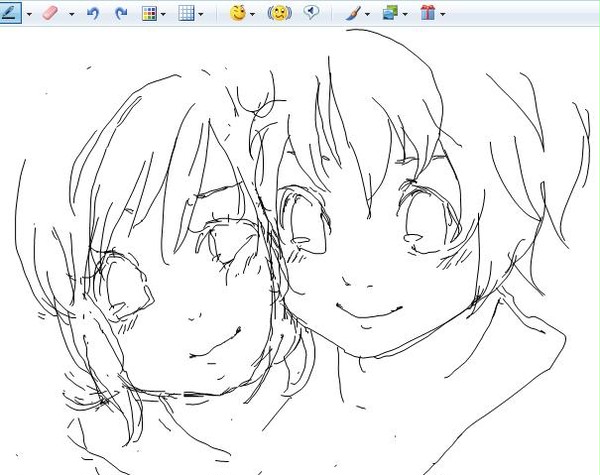Open the pen thickness dropdown arrow
The height and width of the screenshot is (475, 600).
pyautogui.click(x=29, y=15)
